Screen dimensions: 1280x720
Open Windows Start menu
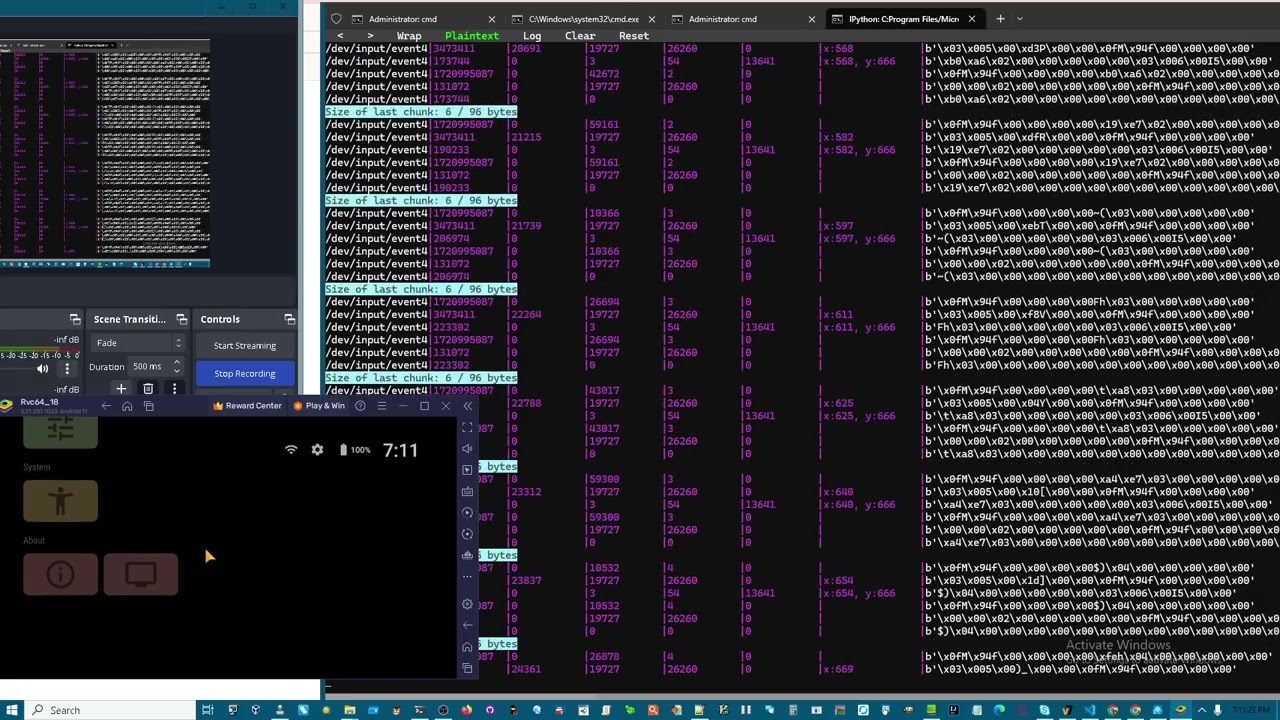point(10,710)
